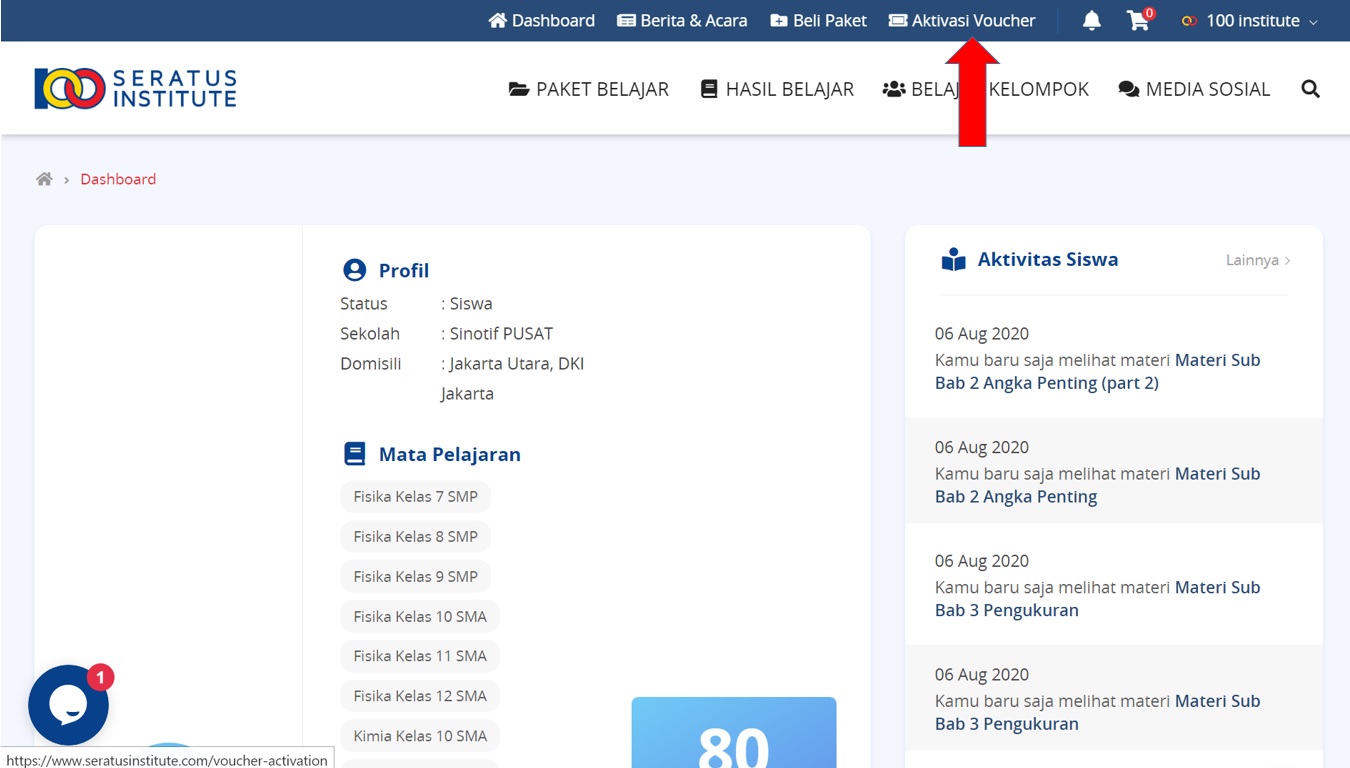Screen dimensions: 1350x768
Task: Expand Lainnya in Aktivitas Siswa
Action: click(1257, 260)
